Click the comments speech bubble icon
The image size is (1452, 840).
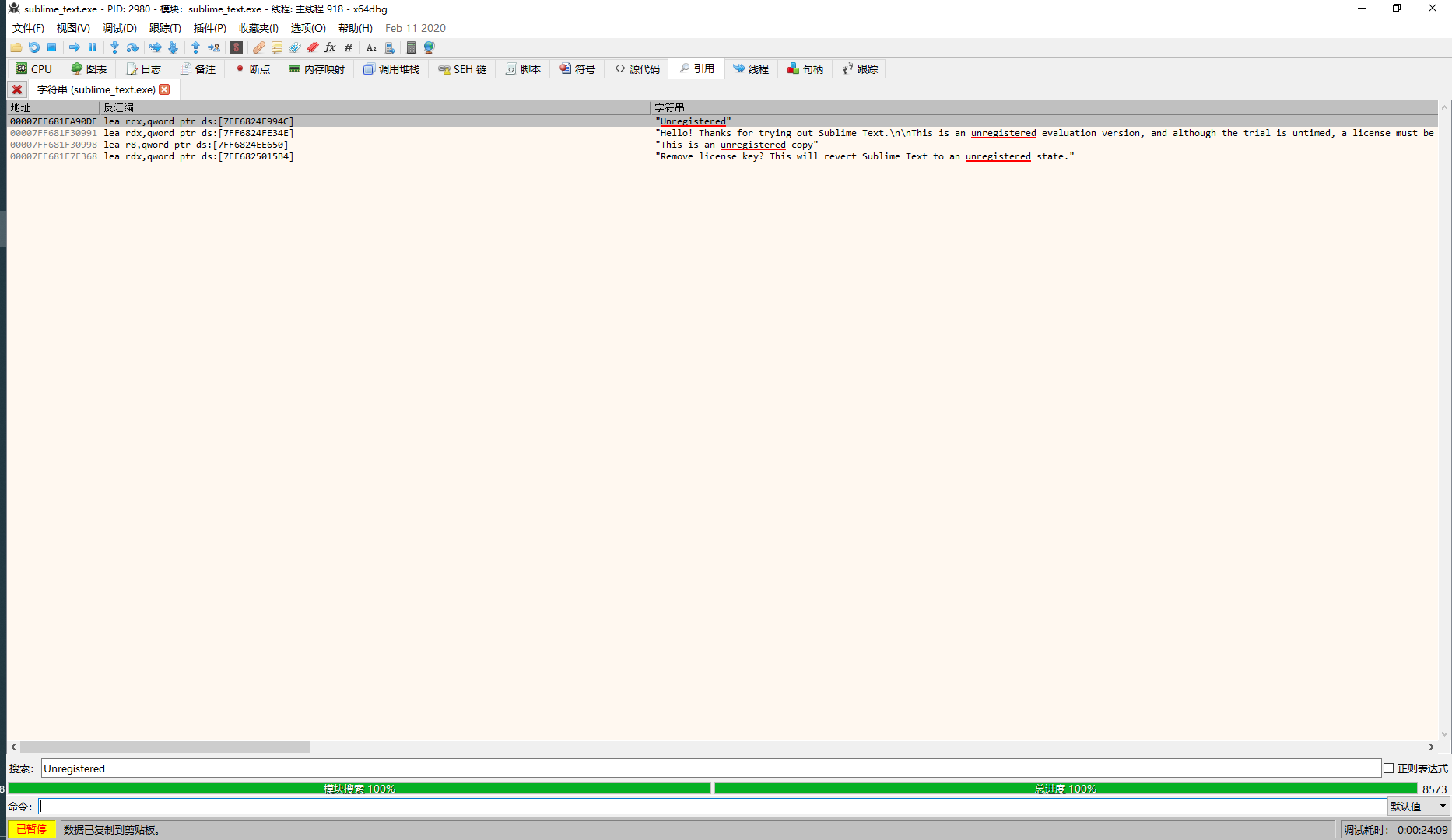coord(277,47)
